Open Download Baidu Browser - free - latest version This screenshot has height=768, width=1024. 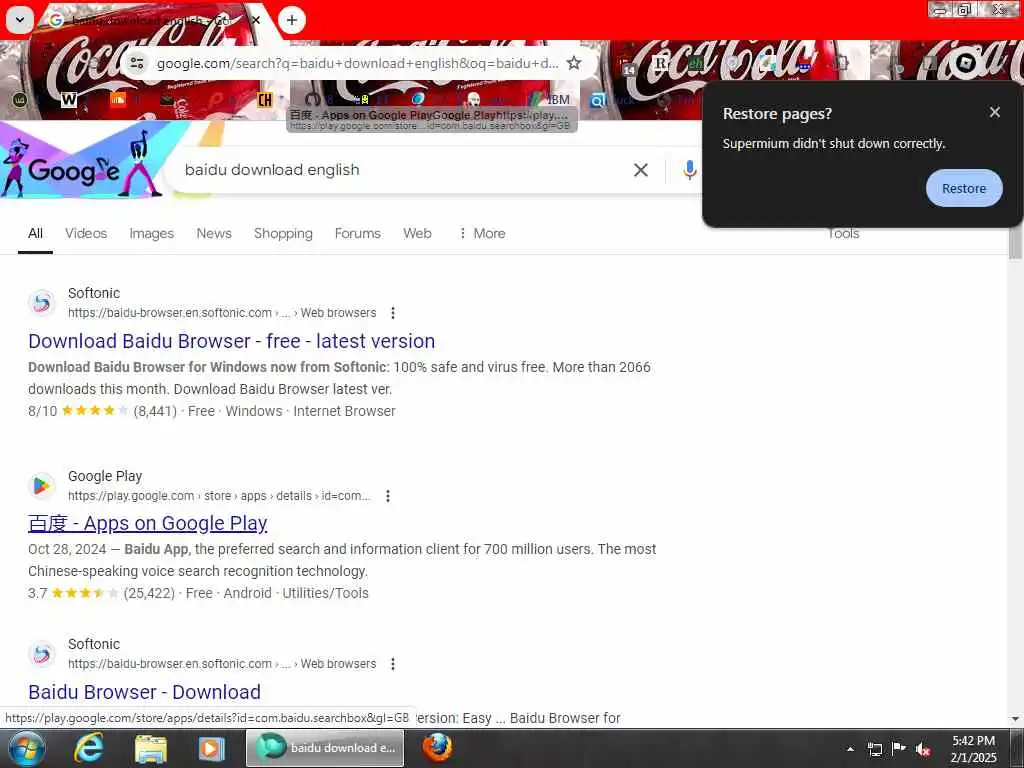231,341
